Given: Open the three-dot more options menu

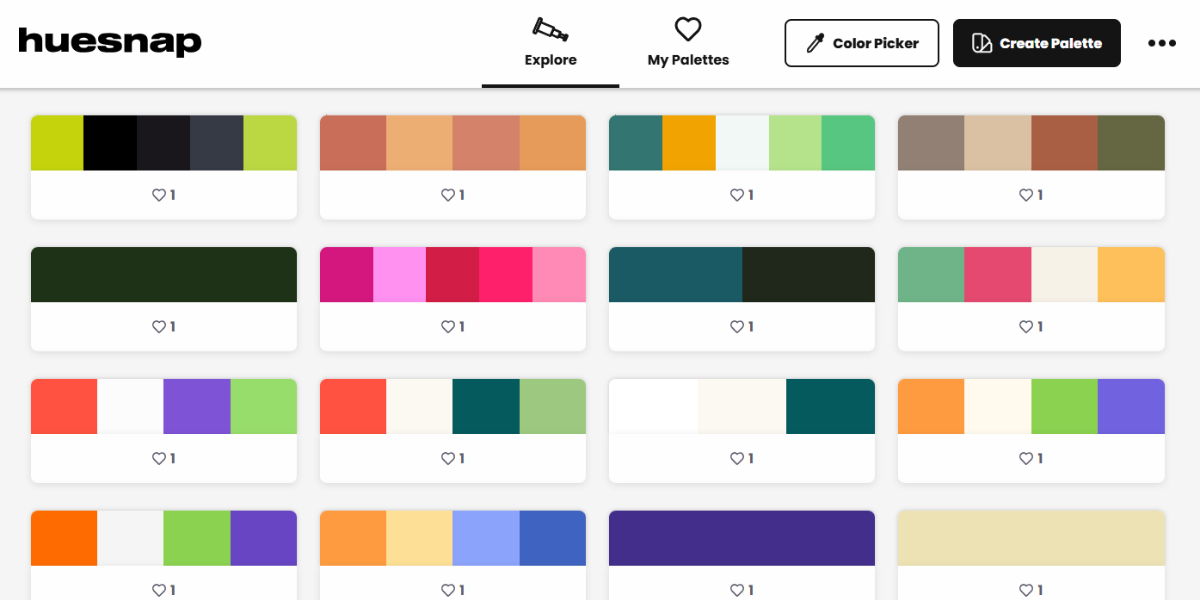Looking at the screenshot, I should click(x=1161, y=43).
